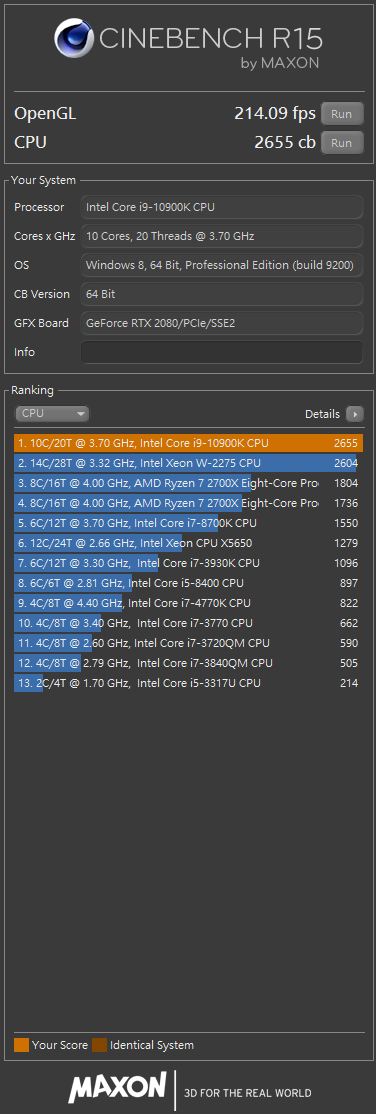Expand the Details arrow button
Screen dimensions: 376x1114
[355, 413]
